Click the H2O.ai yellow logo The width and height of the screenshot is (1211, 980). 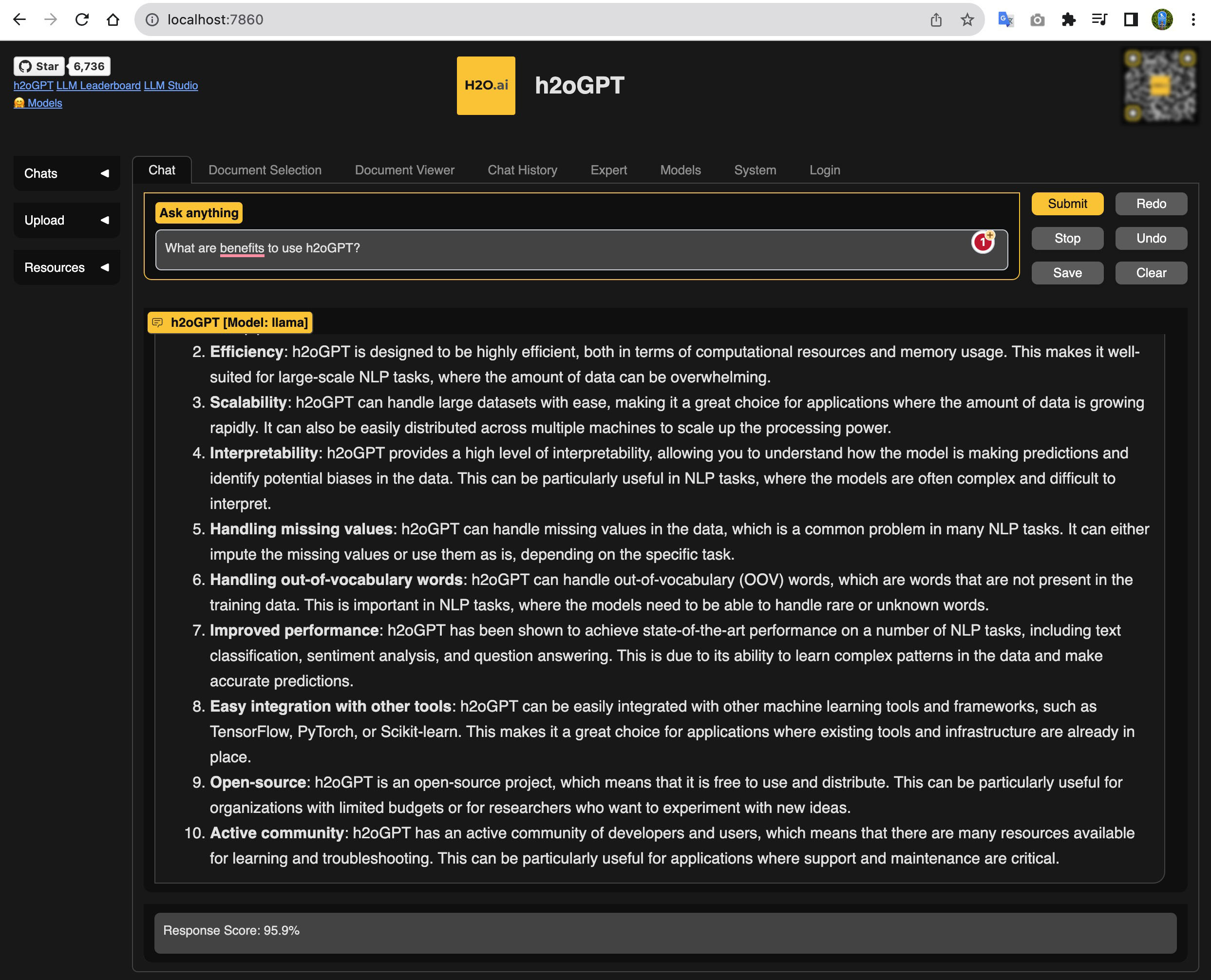click(x=486, y=86)
